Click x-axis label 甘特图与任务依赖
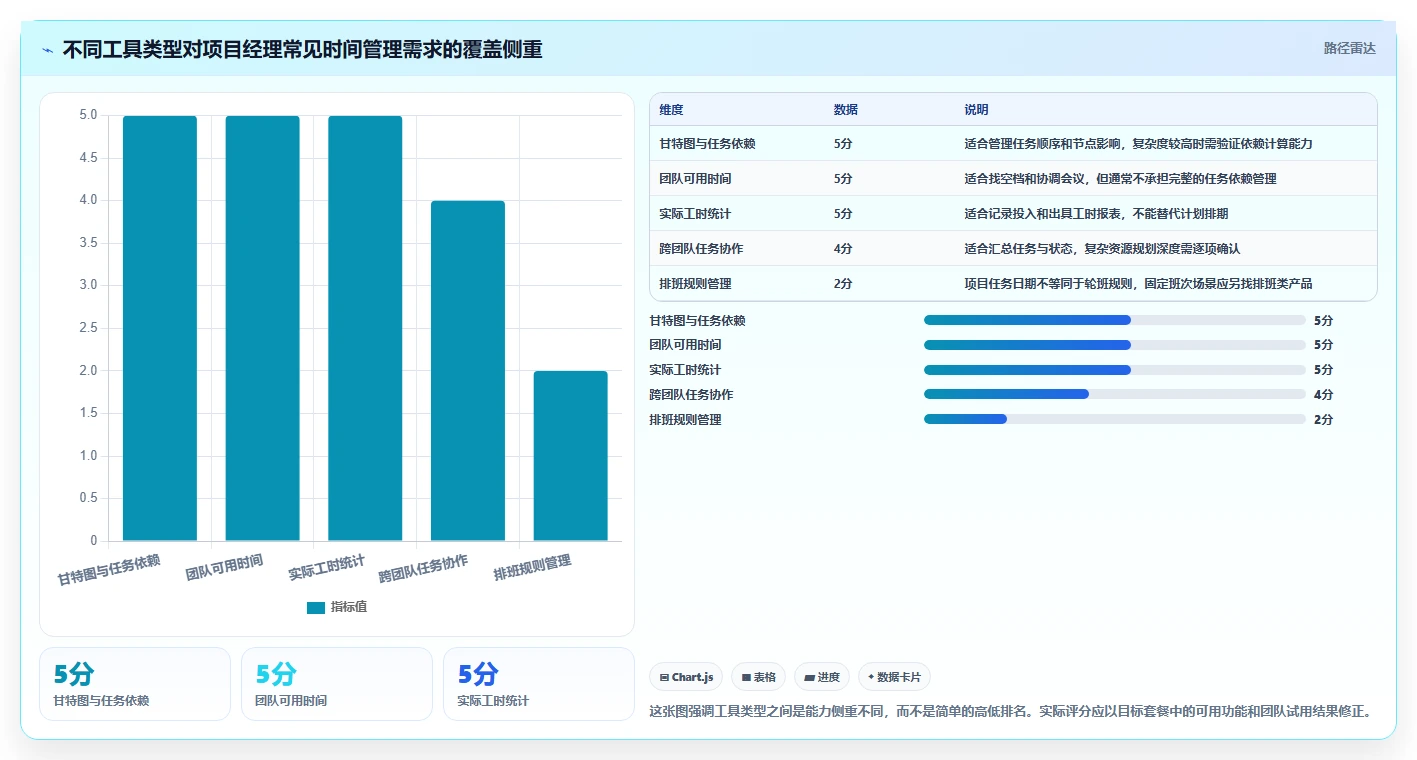The width and height of the screenshot is (1417, 760). point(108,570)
